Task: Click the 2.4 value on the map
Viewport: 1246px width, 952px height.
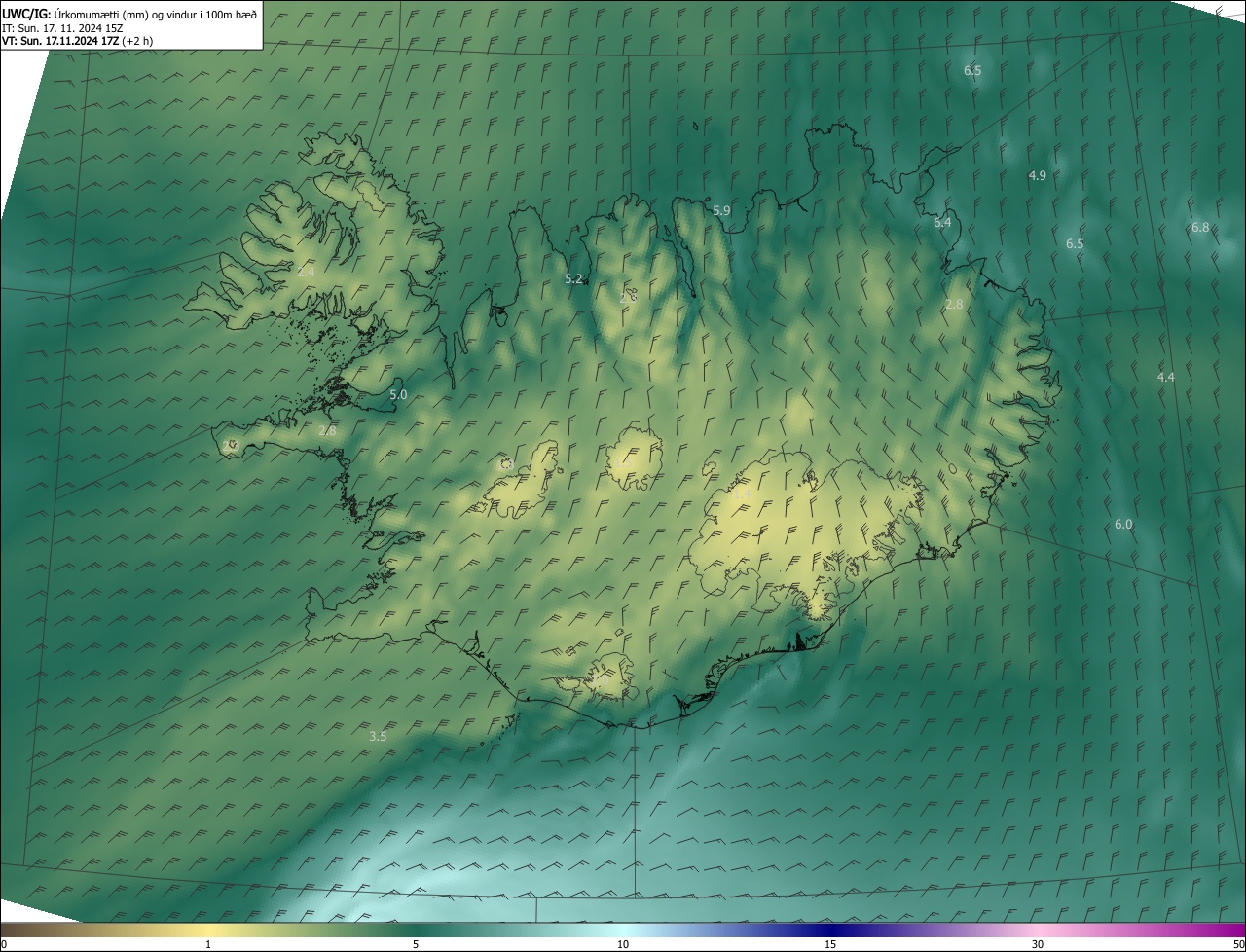Action: point(306,273)
